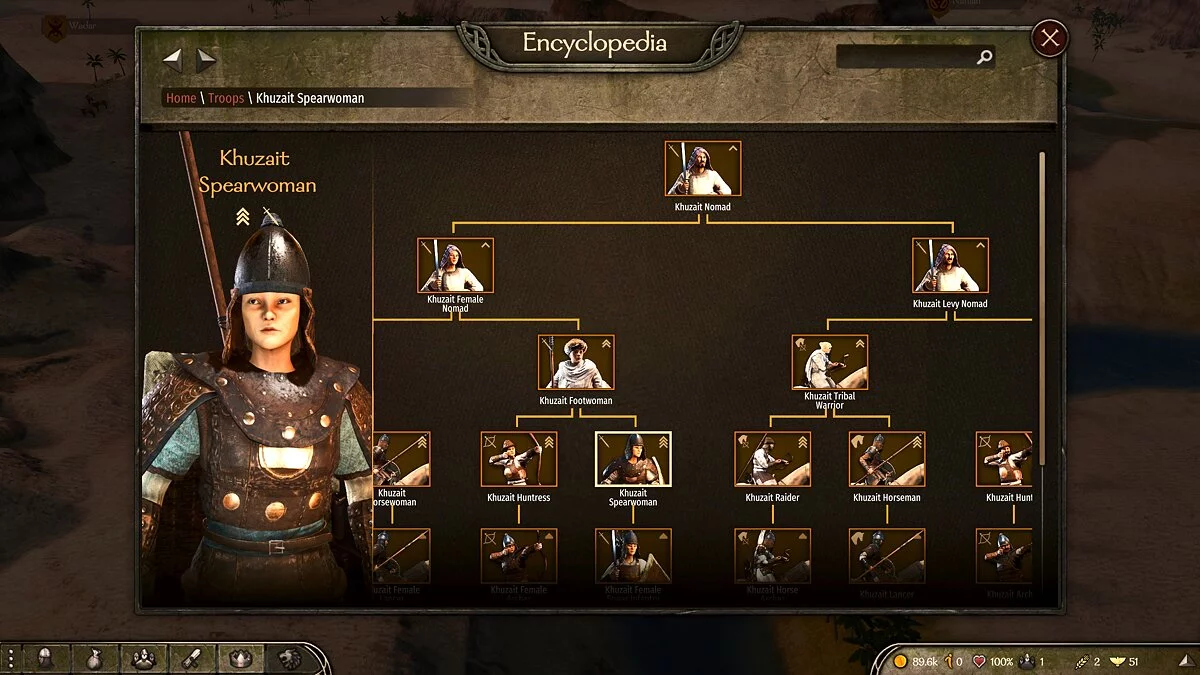
Task: Open the quests scroll icon
Action: tap(192, 658)
